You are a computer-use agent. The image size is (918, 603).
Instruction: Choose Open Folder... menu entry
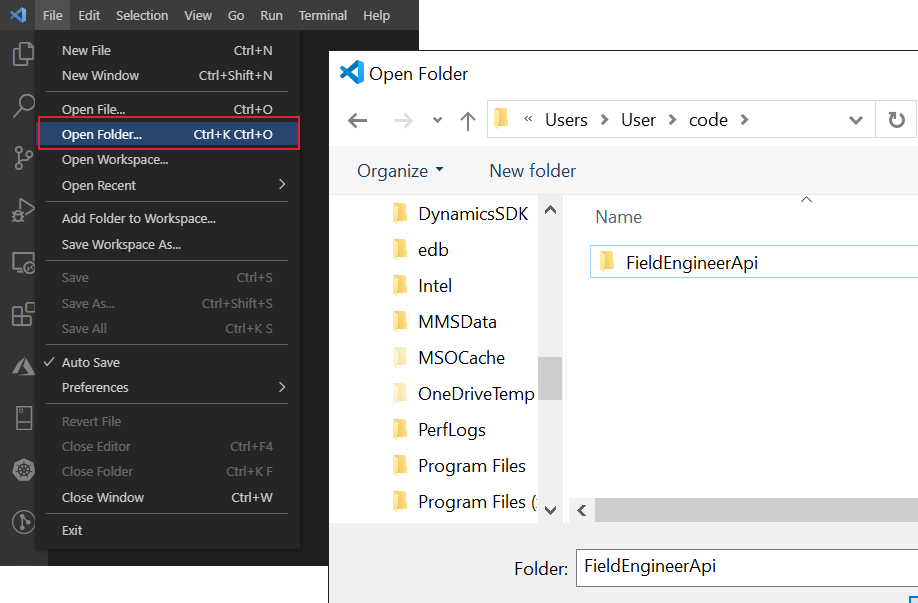tap(169, 133)
